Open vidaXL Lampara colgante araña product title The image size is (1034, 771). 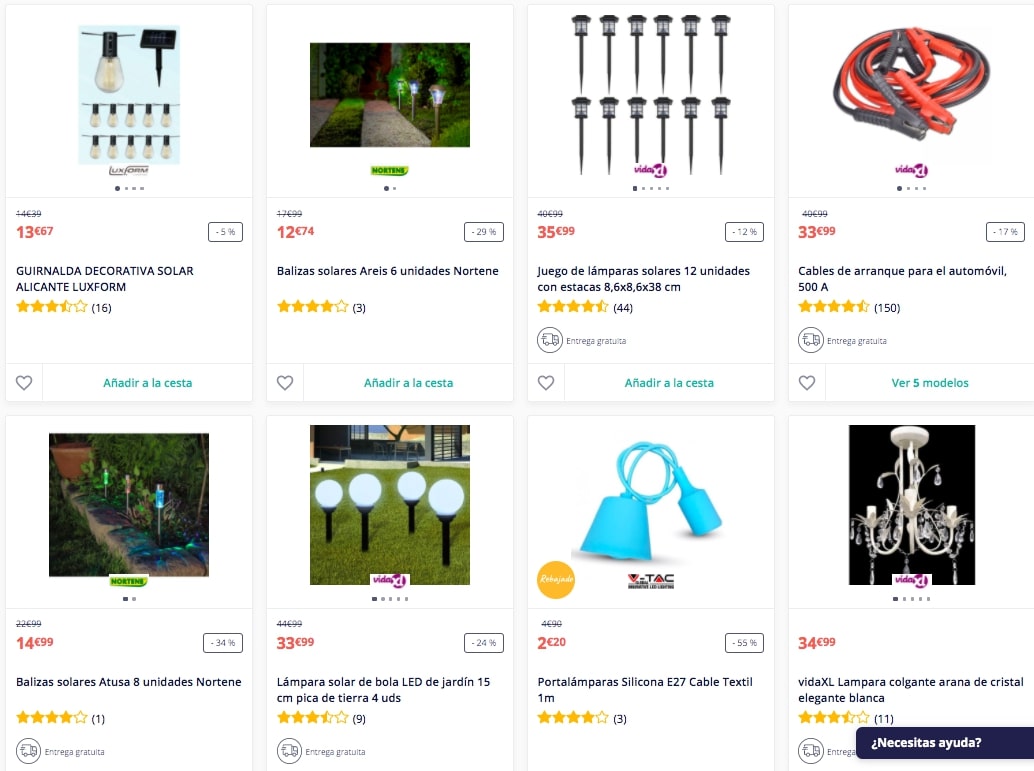tap(911, 689)
